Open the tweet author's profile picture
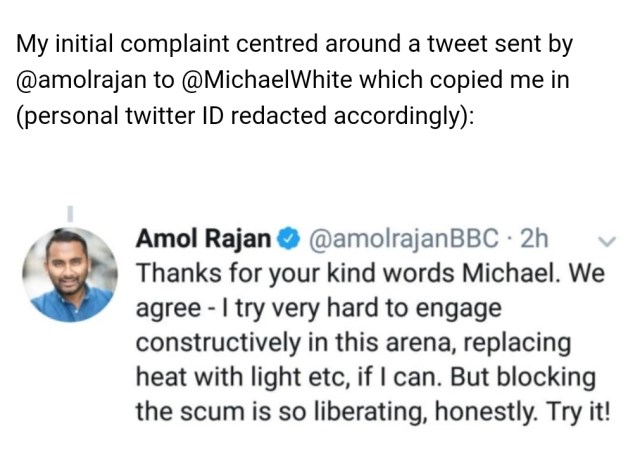This screenshot has width=640, height=455. click(x=69, y=275)
